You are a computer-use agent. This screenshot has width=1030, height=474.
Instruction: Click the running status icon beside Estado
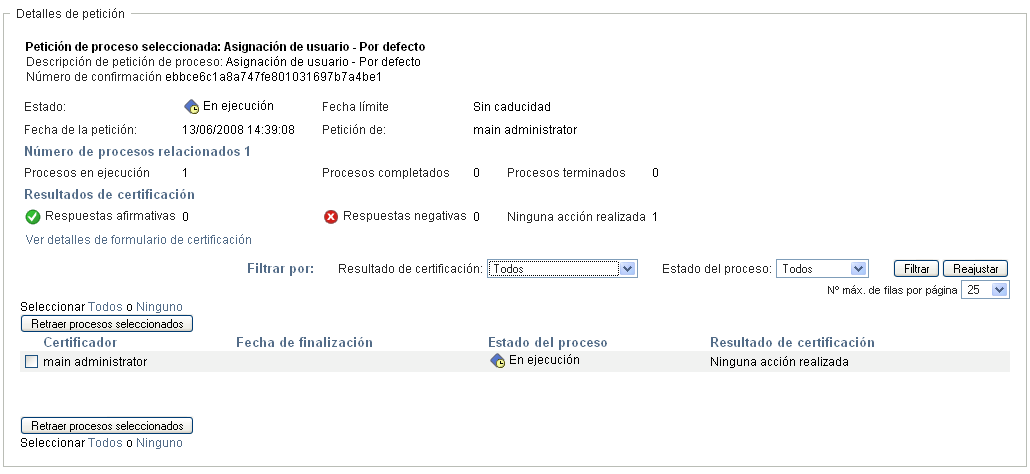pyautogui.click(x=192, y=106)
